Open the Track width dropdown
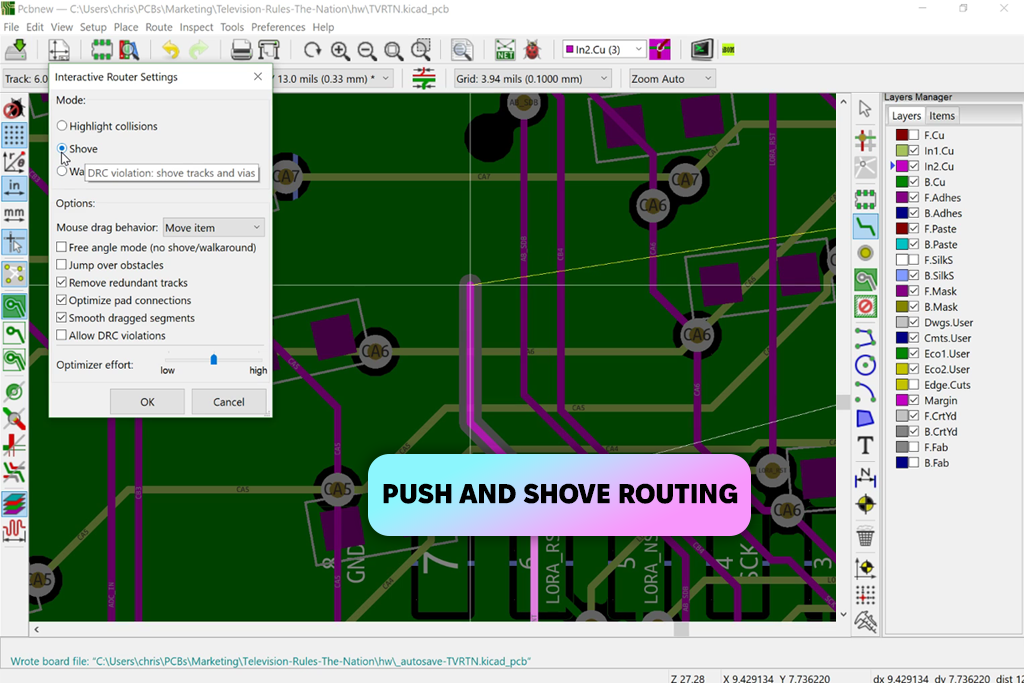This screenshot has width=1024, height=683. (26, 78)
